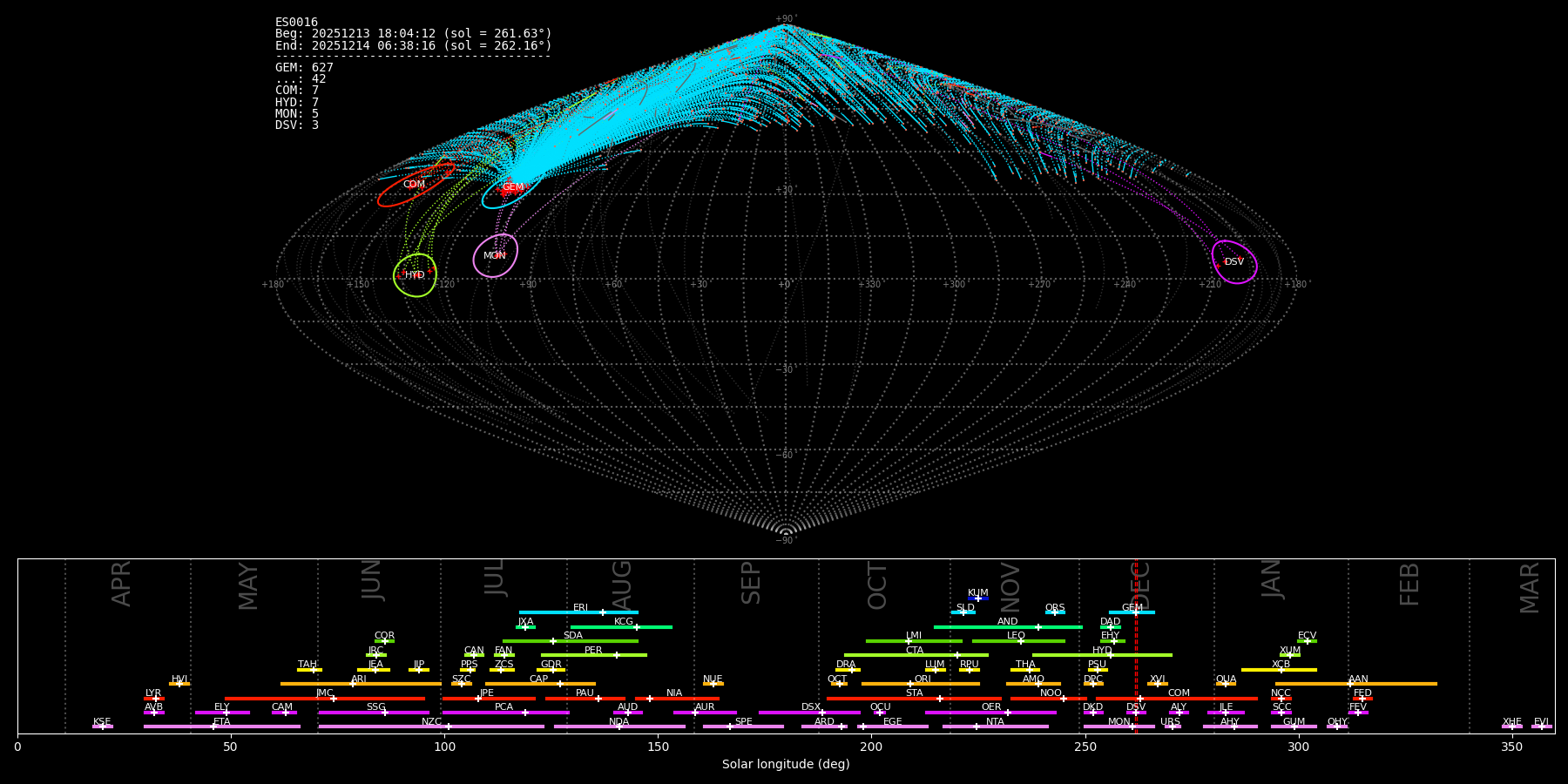
Task: Click the ECV bar on the timeline
Action: [x=1307, y=641]
